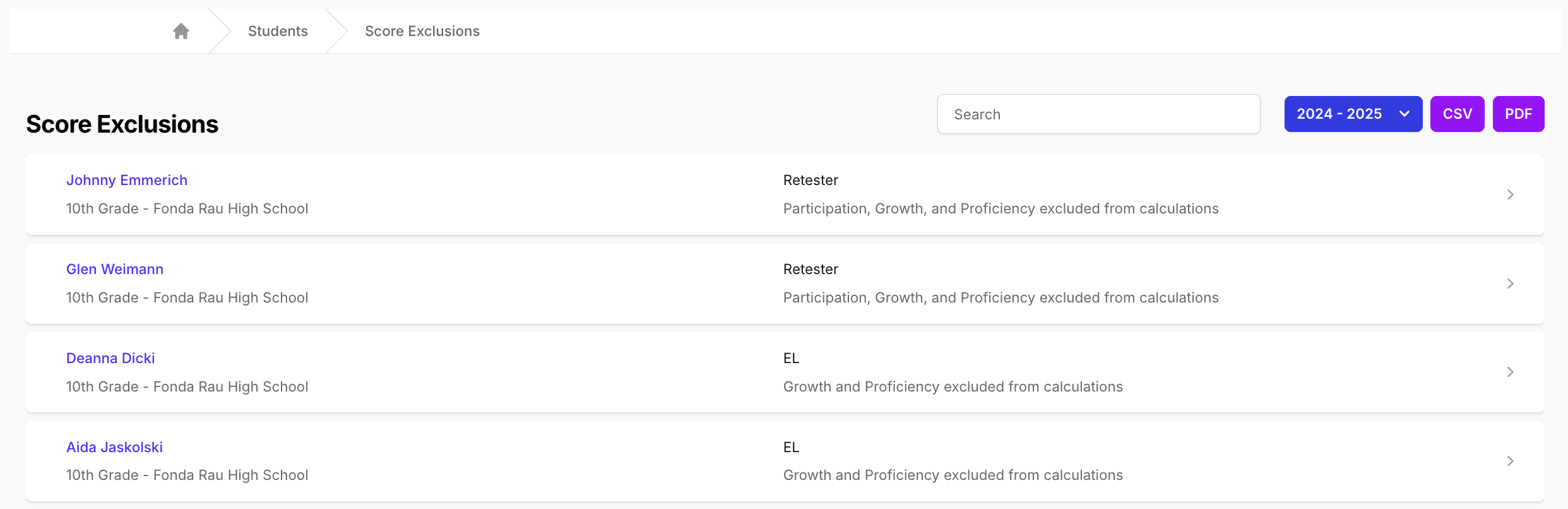Click the Score Exclusions breadcrumb

[422, 31]
